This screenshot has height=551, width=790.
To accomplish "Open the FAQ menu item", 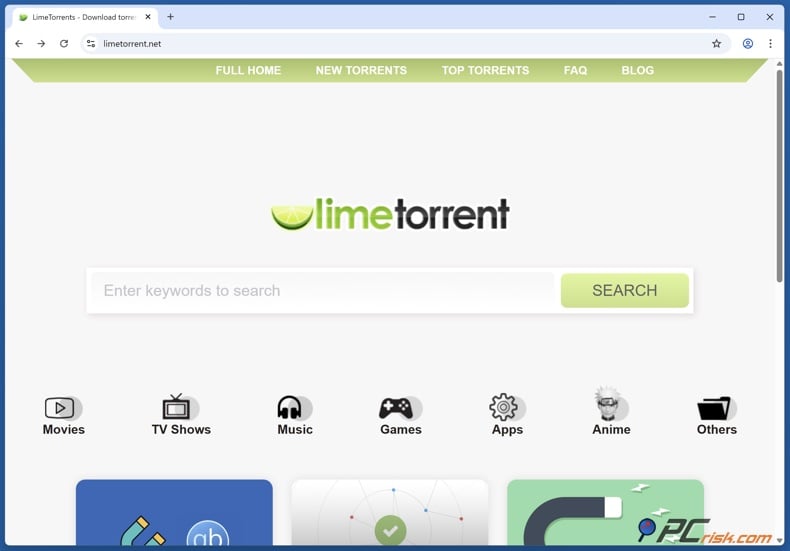I will tap(575, 71).
